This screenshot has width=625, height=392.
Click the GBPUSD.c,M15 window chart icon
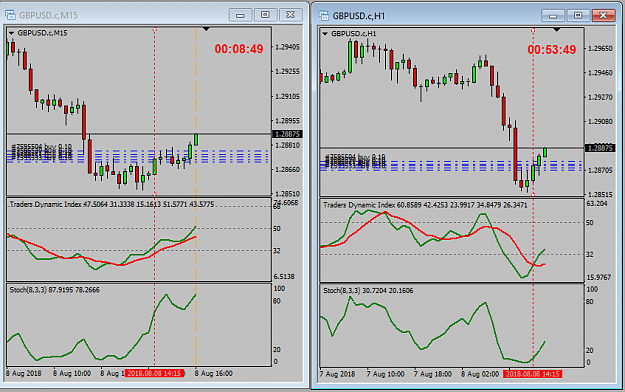point(10,15)
